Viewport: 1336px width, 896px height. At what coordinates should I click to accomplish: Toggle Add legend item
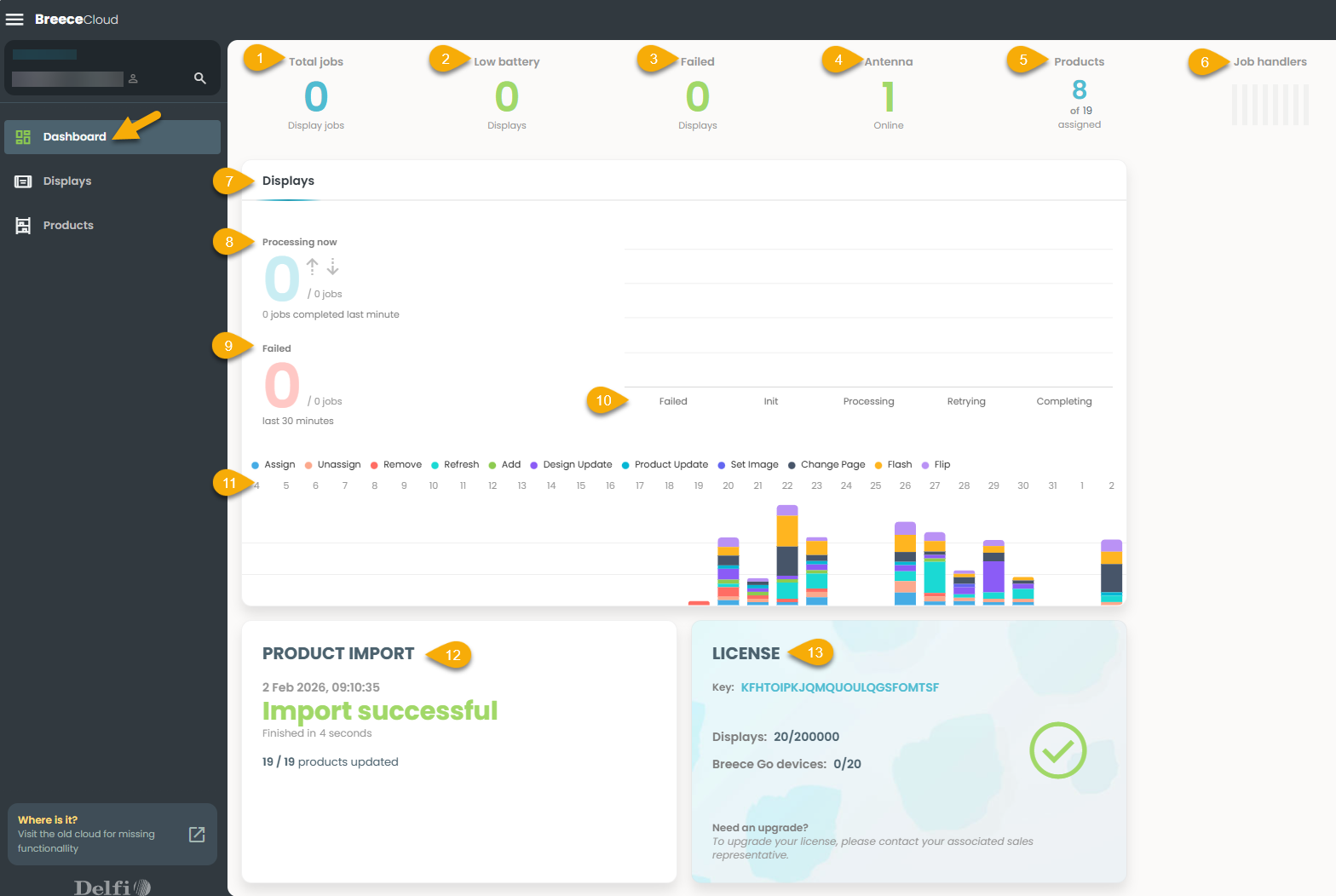(504, 465)
